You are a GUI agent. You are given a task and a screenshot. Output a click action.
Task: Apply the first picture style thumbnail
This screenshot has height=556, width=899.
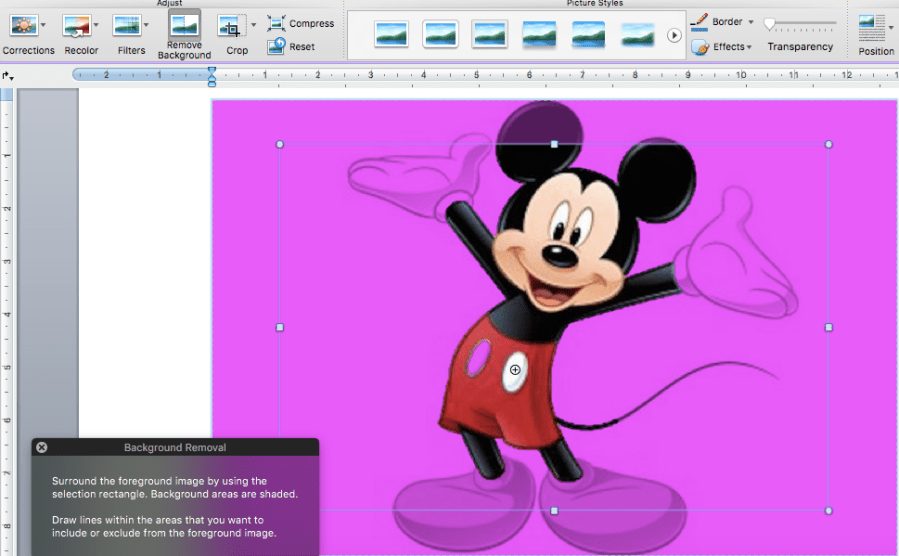pos(391,34)
